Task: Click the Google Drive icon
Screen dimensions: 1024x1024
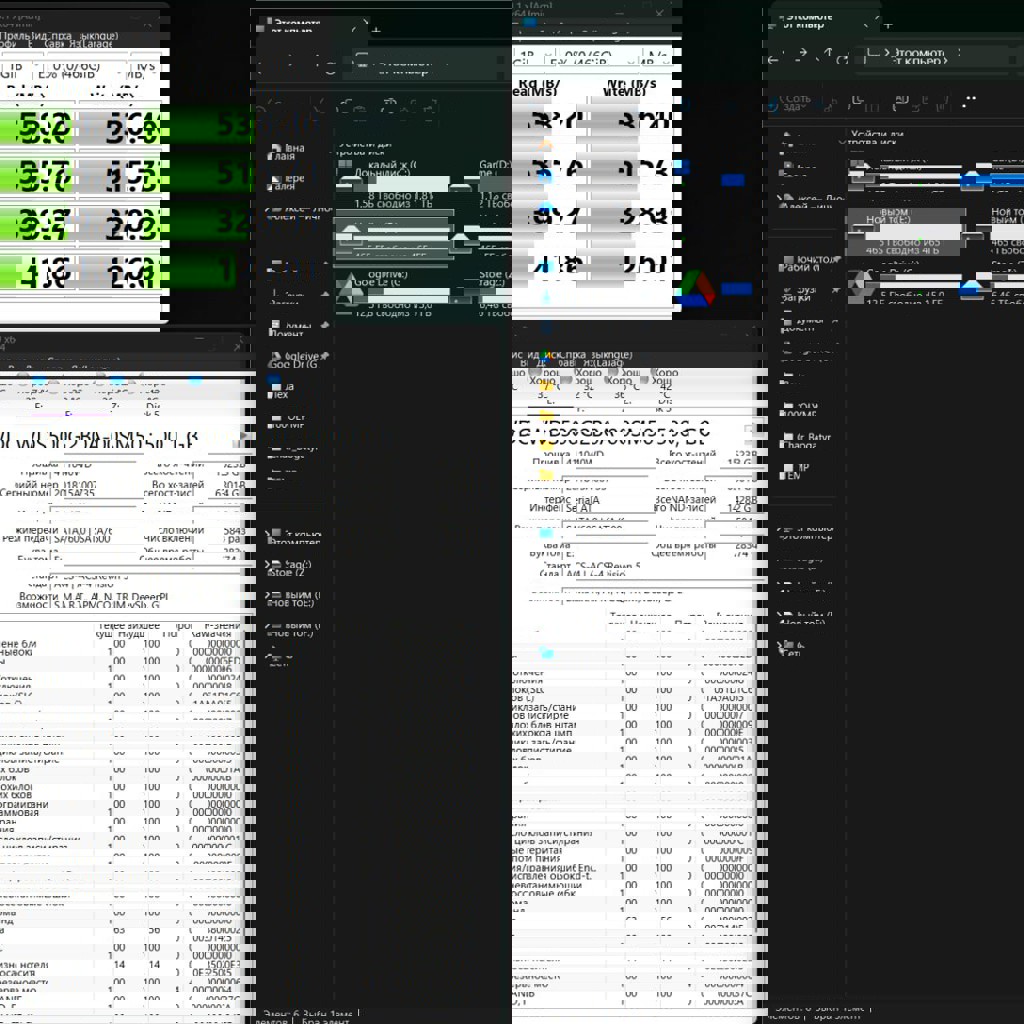Action: click(696, 288)
